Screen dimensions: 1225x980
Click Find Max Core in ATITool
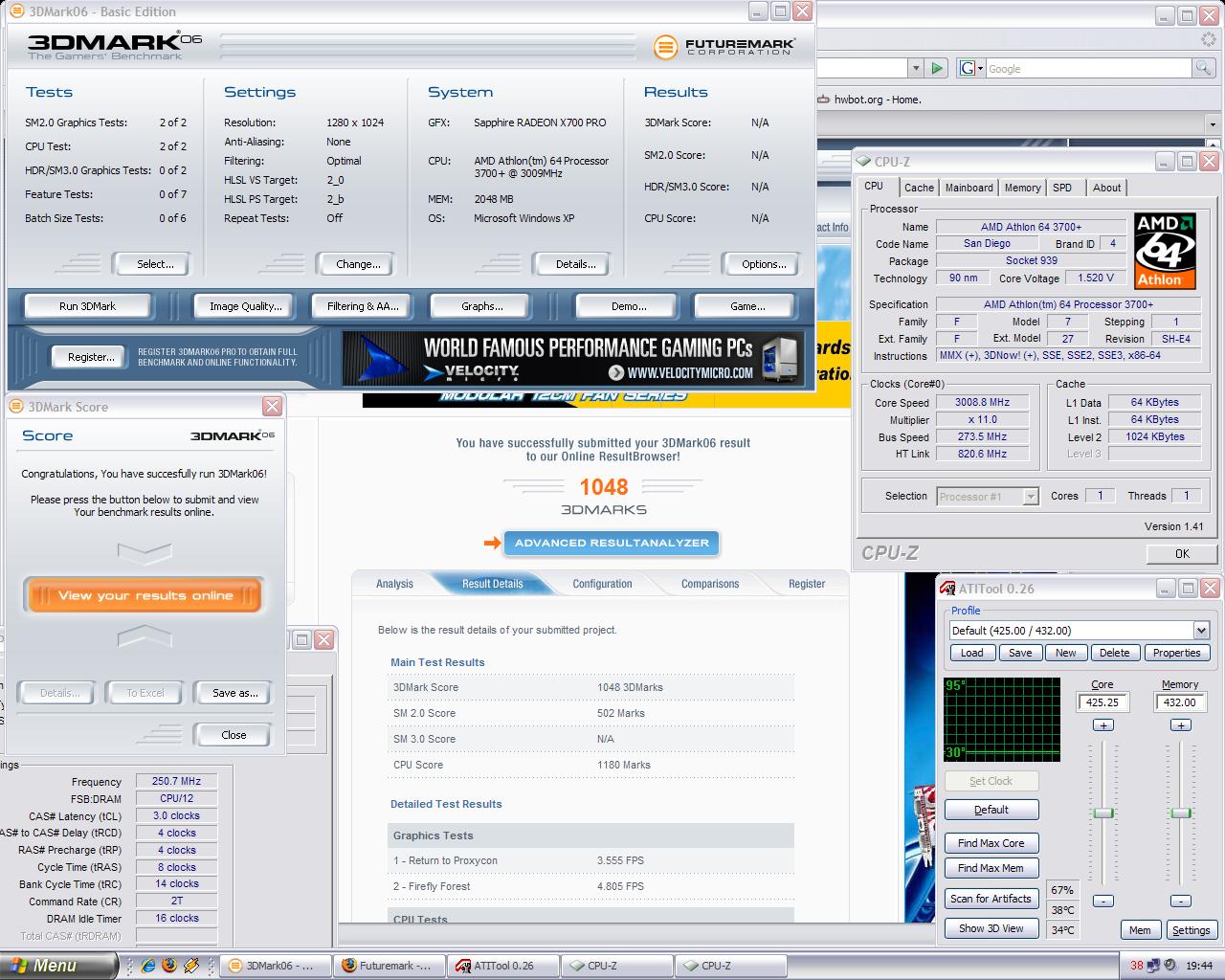point(991,843)
